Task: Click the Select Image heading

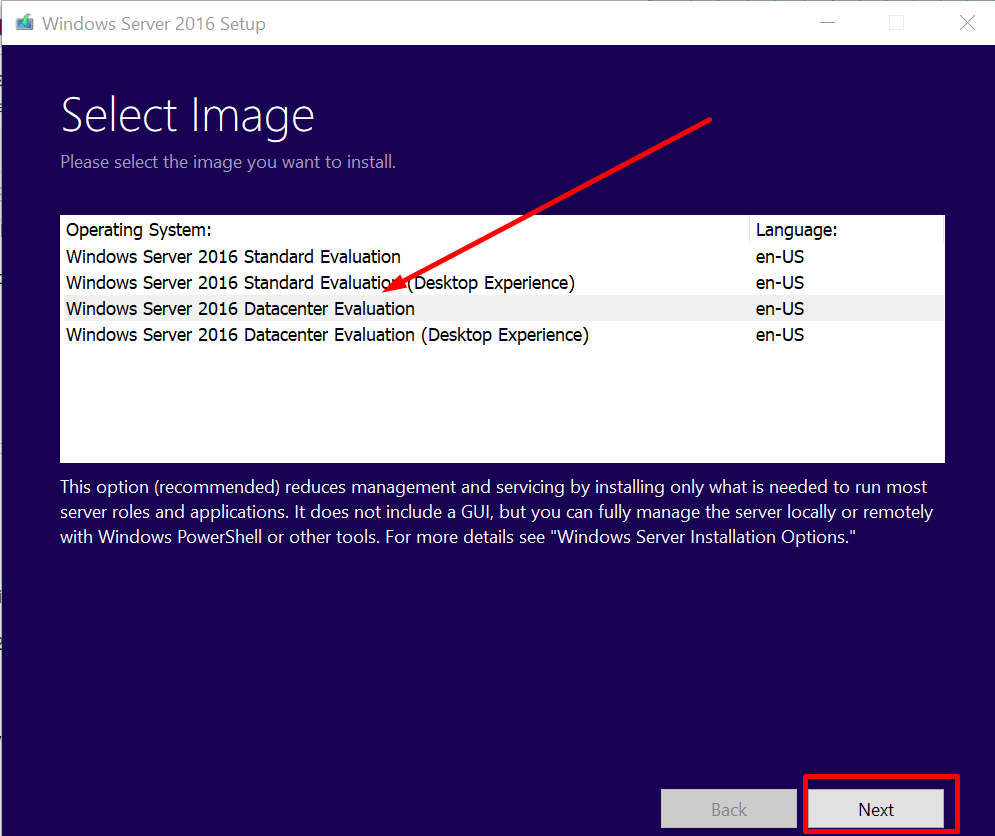Action: tap(187, 114)
